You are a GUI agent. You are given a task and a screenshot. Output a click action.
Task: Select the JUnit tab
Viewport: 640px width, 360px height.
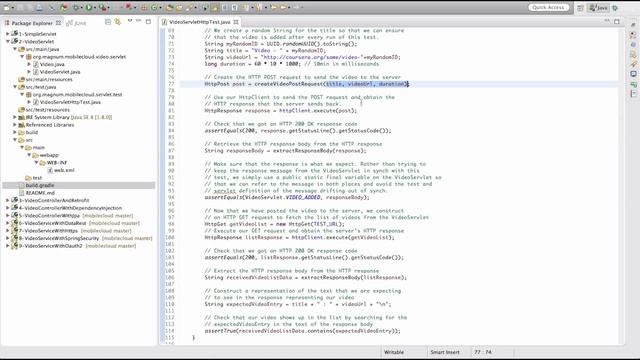coord(76,23)
